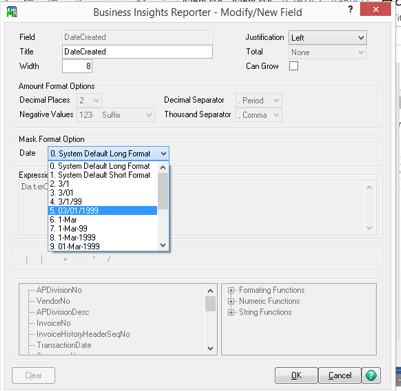Screen dimensions: 401x391
Task: Click field list scroll up arrow
Action: pos(211,291)
